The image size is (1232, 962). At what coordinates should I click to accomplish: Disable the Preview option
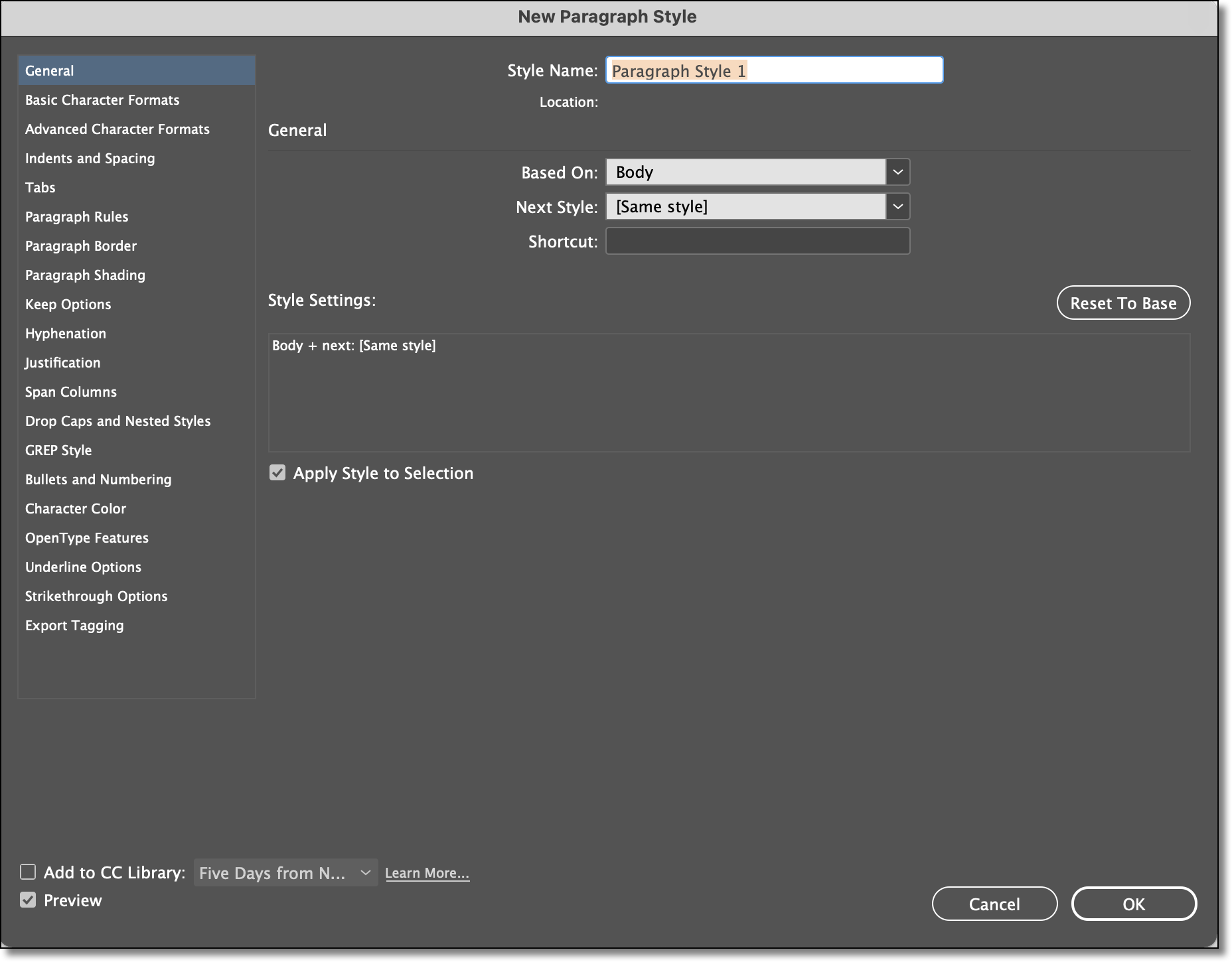(x=28, y=900)
